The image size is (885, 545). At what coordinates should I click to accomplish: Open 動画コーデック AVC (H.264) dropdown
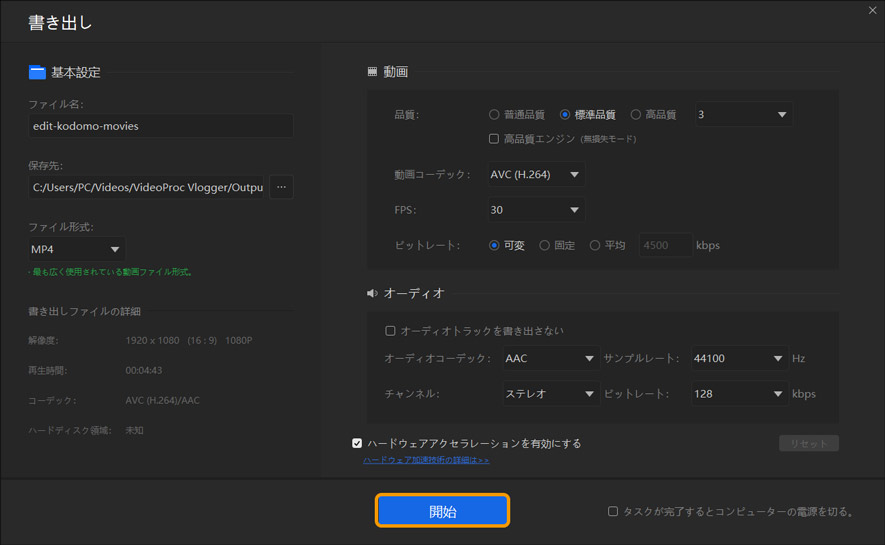(536, 174)
